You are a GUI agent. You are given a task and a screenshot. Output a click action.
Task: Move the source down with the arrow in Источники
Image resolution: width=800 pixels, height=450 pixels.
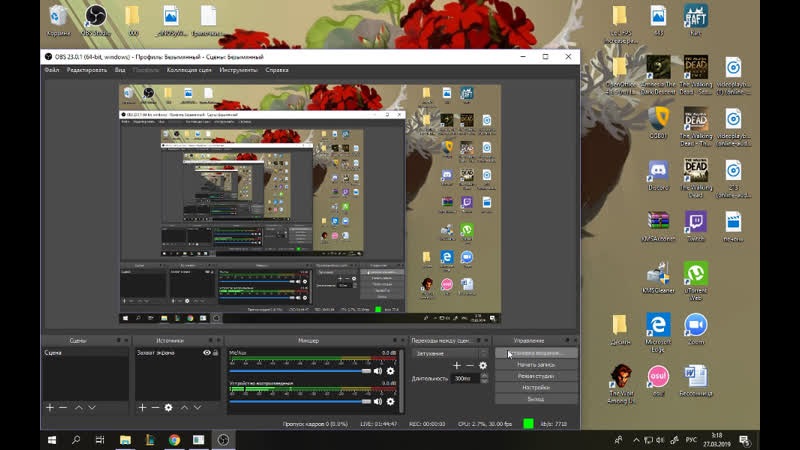coord(197,408)
